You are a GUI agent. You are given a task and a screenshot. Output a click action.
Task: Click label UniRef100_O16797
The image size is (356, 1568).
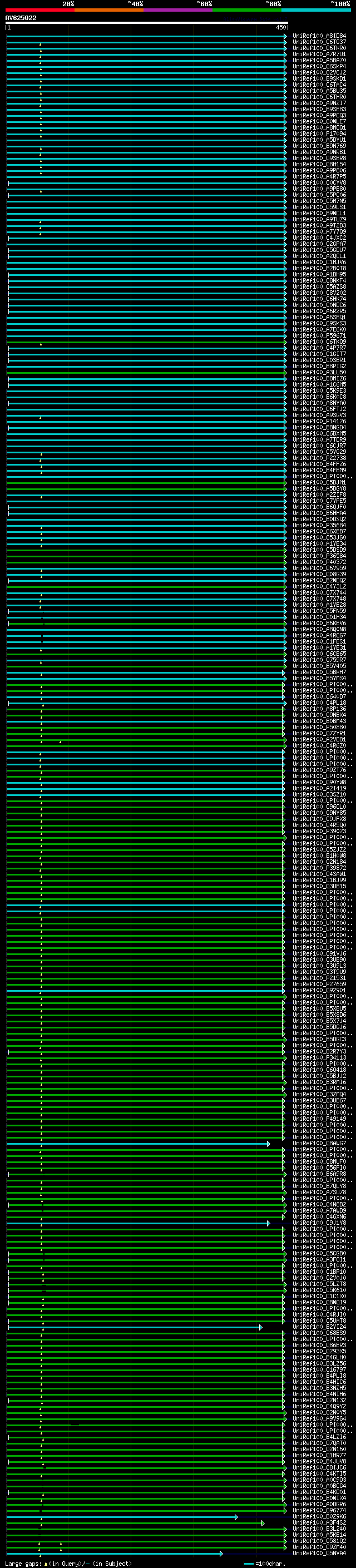click(x=319, y=1370)
